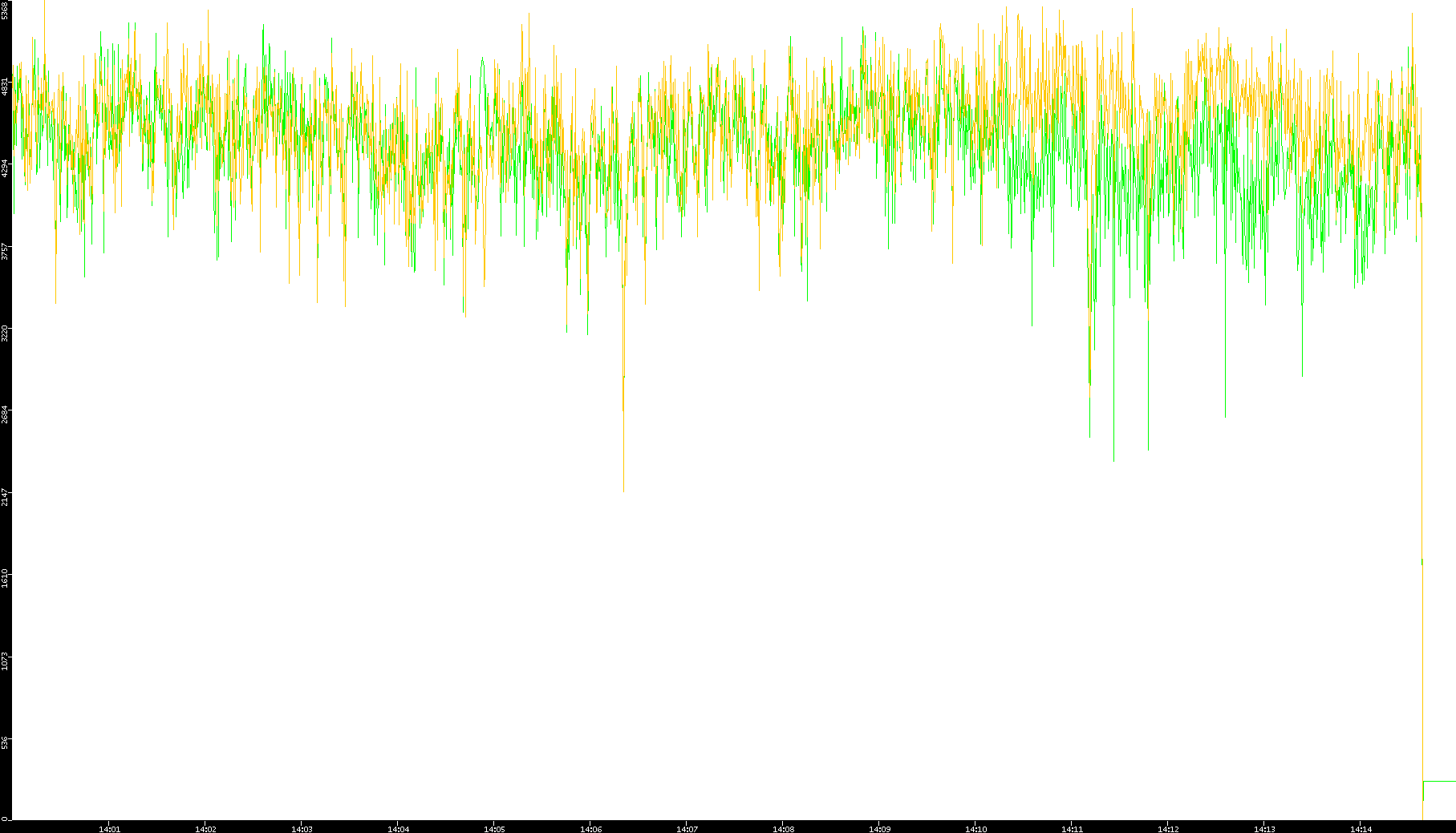The image size is (1456, 833).
Task: Pick the 2684 value axis label
Action: tap(6, 414)
